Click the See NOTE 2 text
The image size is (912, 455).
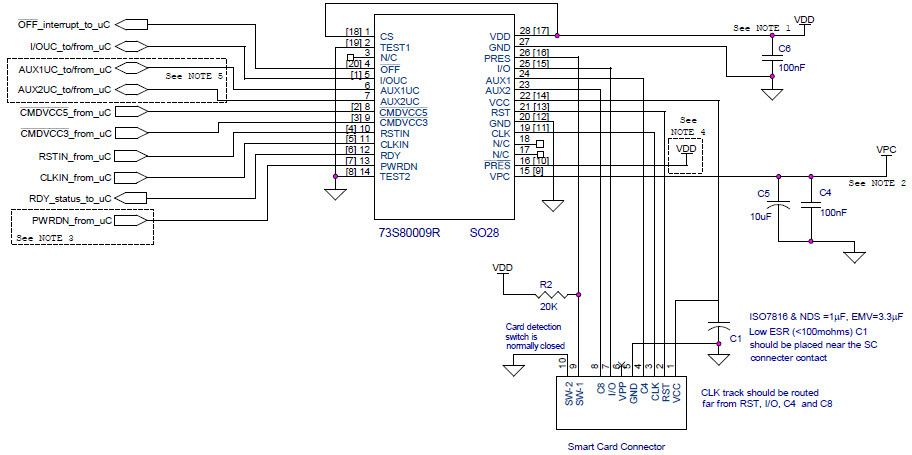click(x=877, y=184)
